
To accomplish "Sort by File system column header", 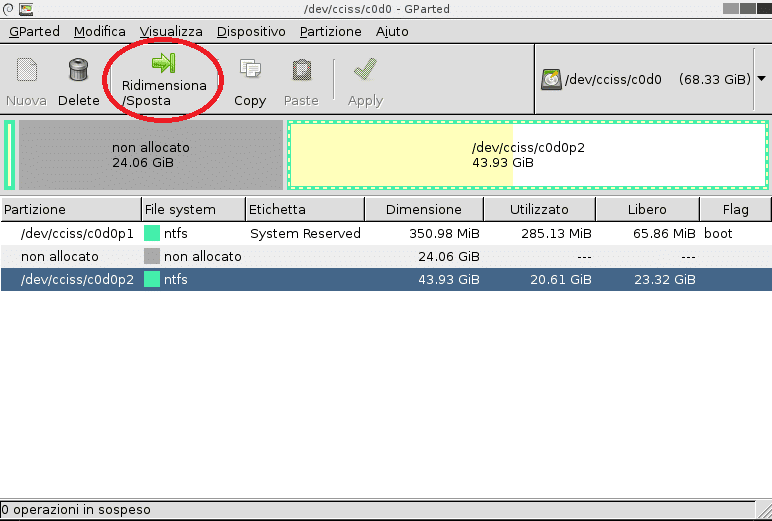I will (193, 209).
